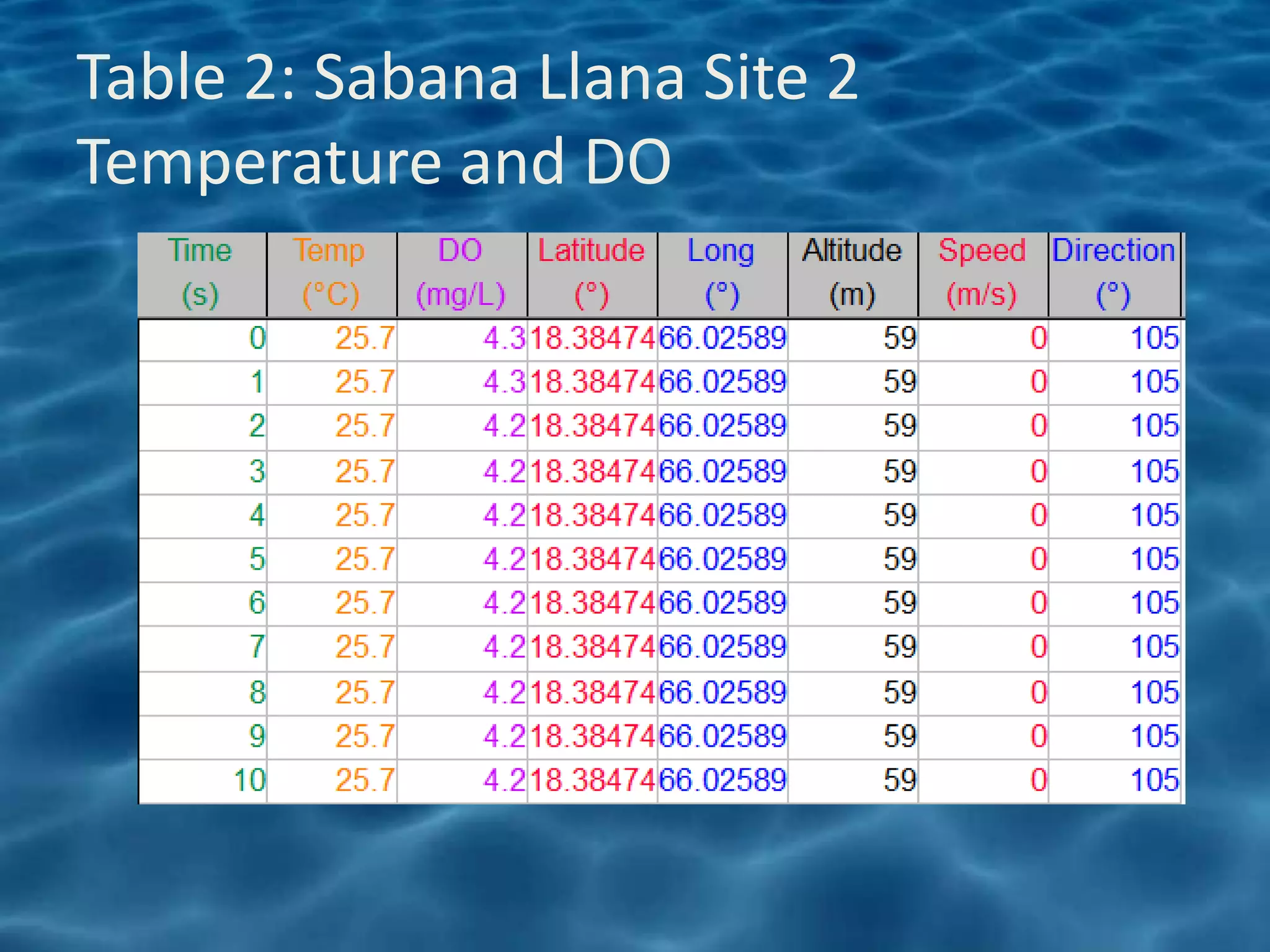Select Longitude 66.02589 in the time 4 row
The image size is (1270, 952).
723,516
